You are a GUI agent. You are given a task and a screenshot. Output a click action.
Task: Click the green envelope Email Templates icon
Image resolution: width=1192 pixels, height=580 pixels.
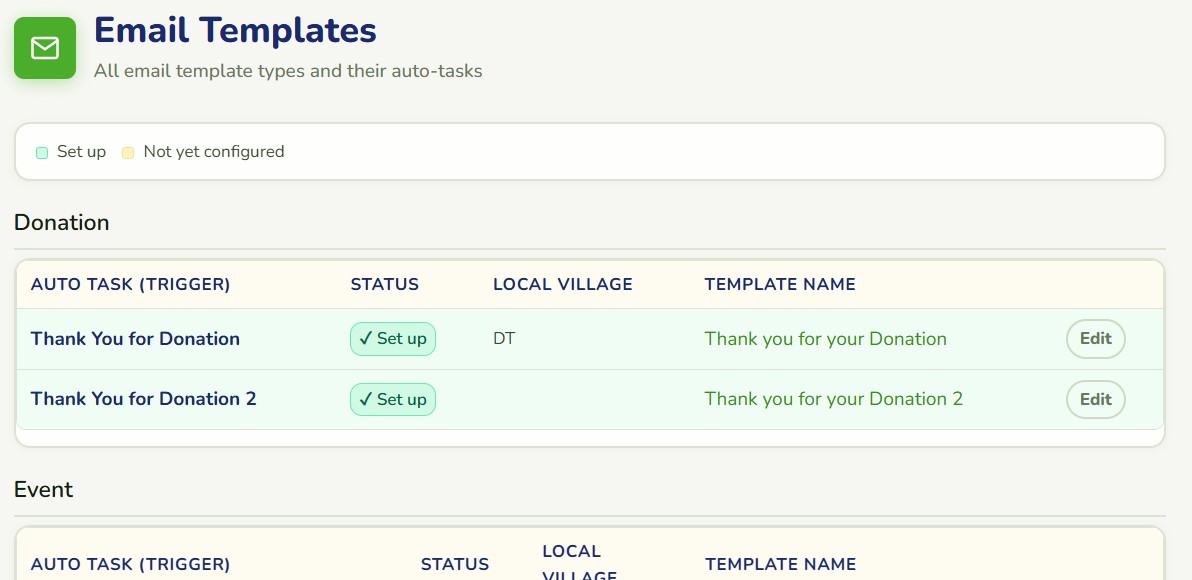pos(45,48)
